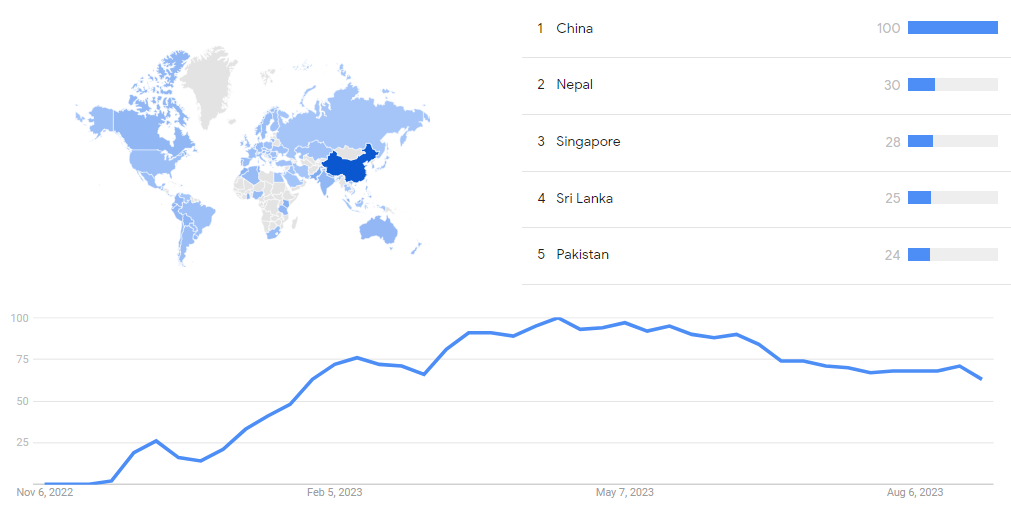Click gray Greenland on the map
The width and height of the screenshot is (1011, 514).
point(212,85)
